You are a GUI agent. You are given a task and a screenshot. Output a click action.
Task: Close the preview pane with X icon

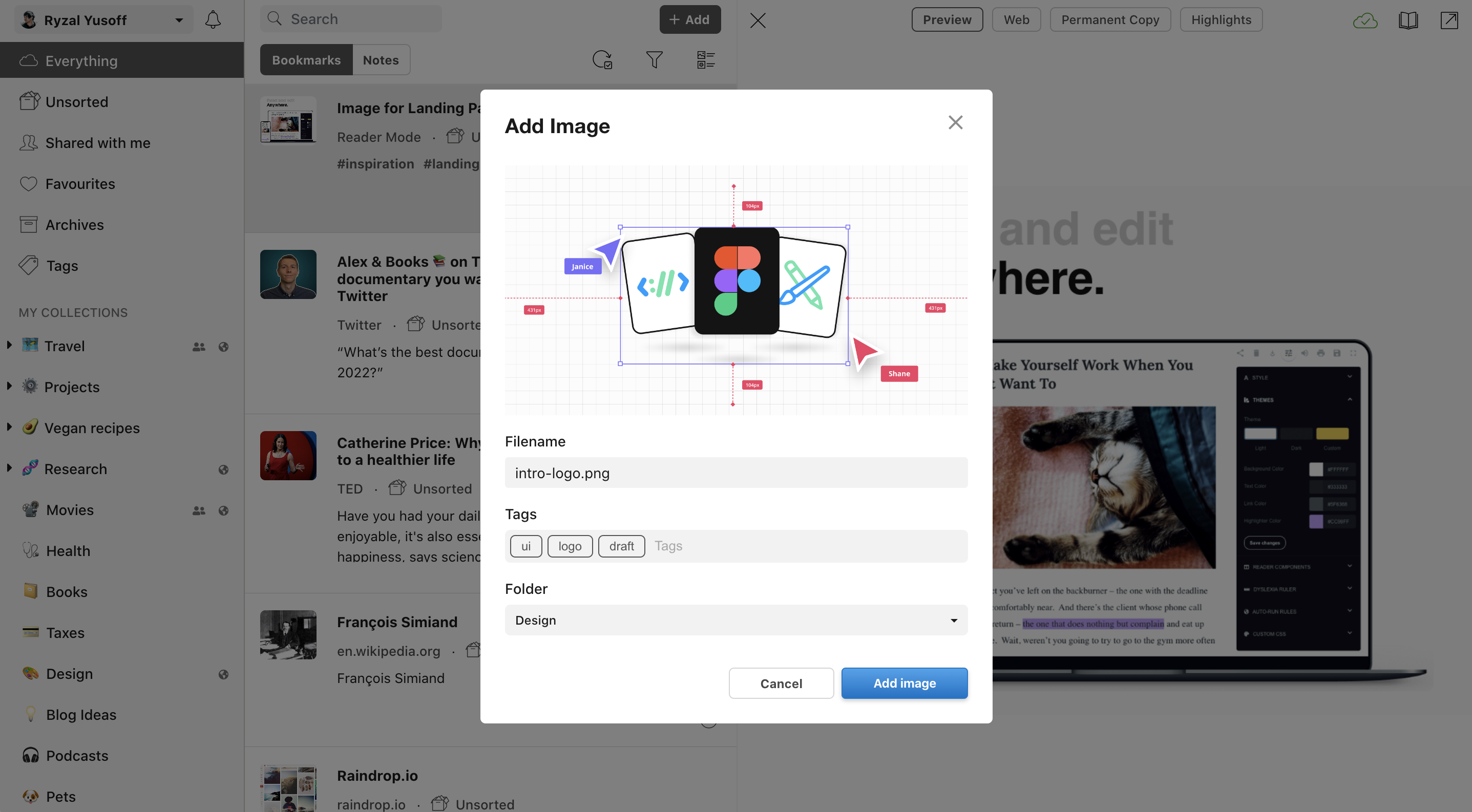click(758, 20)
